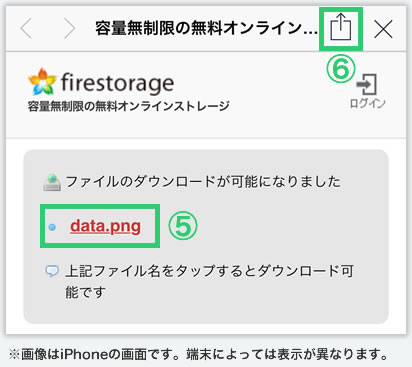Click the green circled number 6 marker
This screenshot has height=367, width=412.
[341, 69]
